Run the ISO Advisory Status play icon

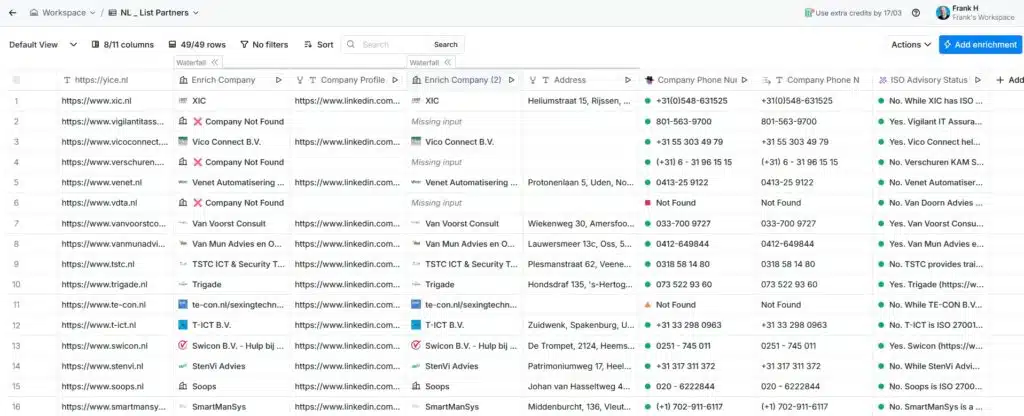[977, 80]
